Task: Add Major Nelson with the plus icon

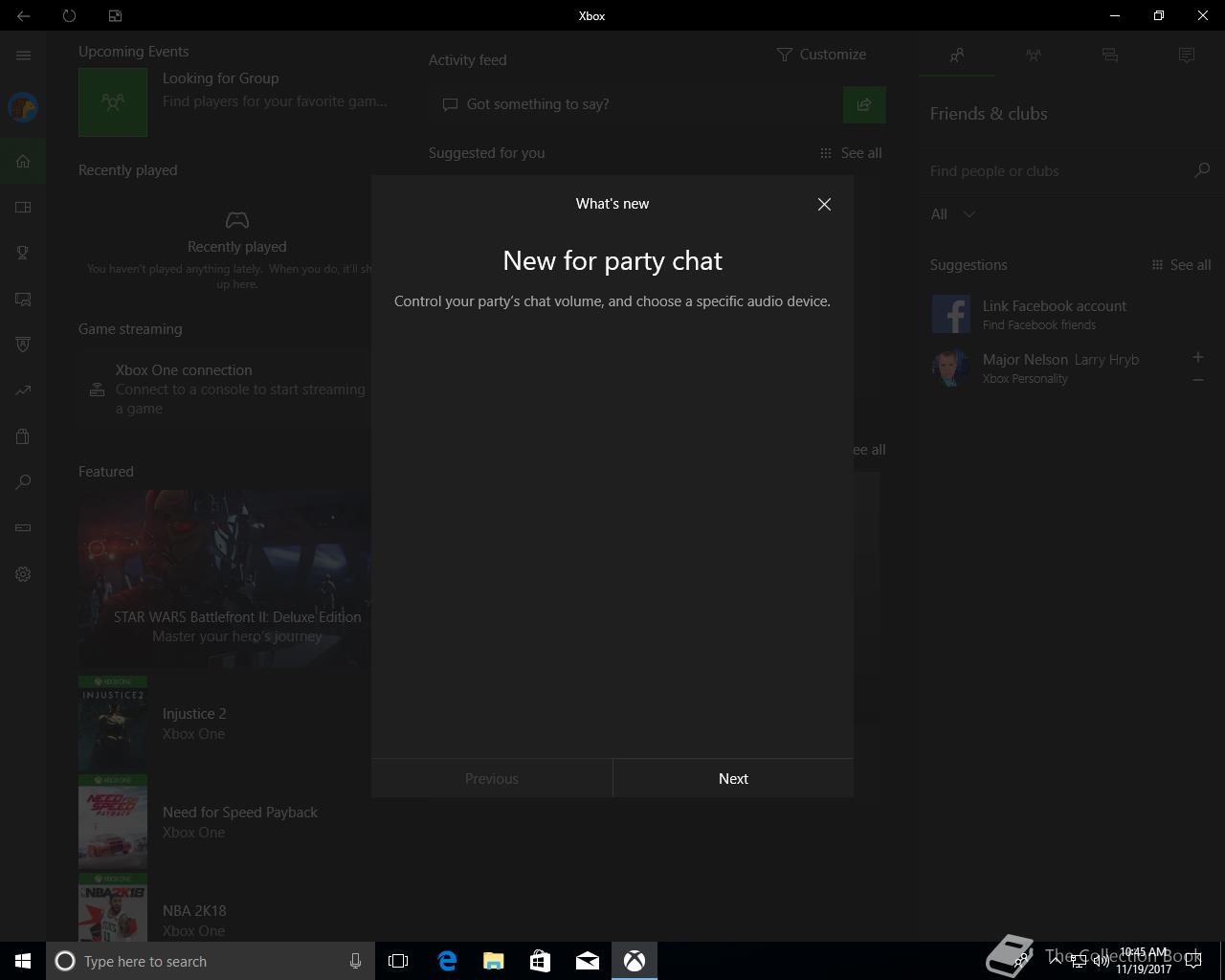Action: click(1197, 357)
